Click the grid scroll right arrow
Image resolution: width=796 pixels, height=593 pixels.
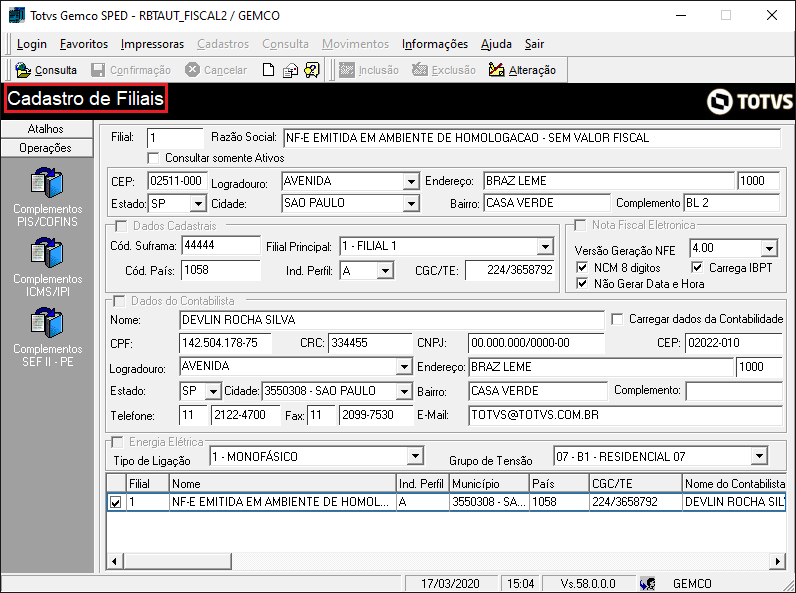coord(778,561)
